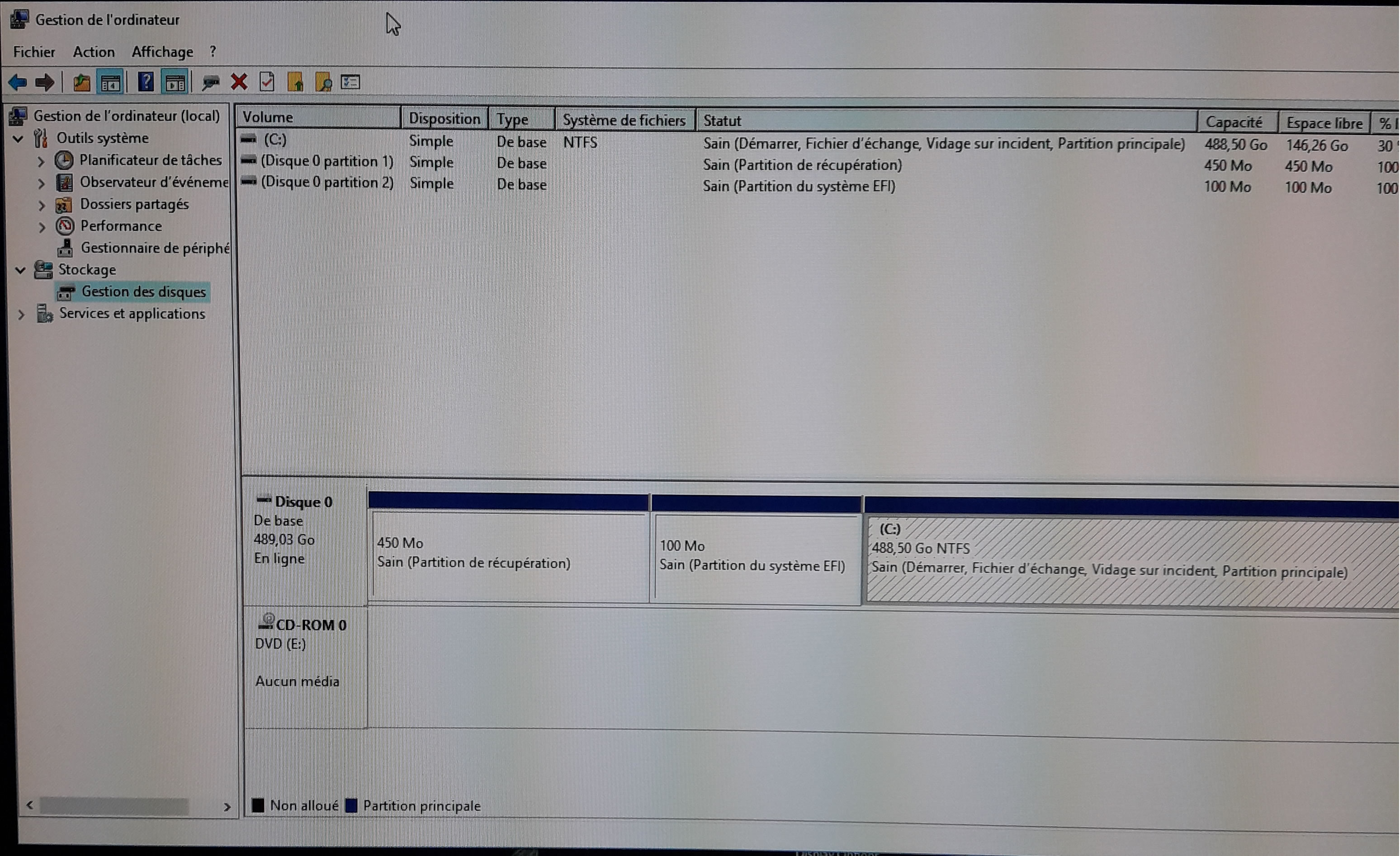The width and height of the screenshot is (1400, 856).
Task: Sort by the Volume column header
Action: click(x=318, y=118)
